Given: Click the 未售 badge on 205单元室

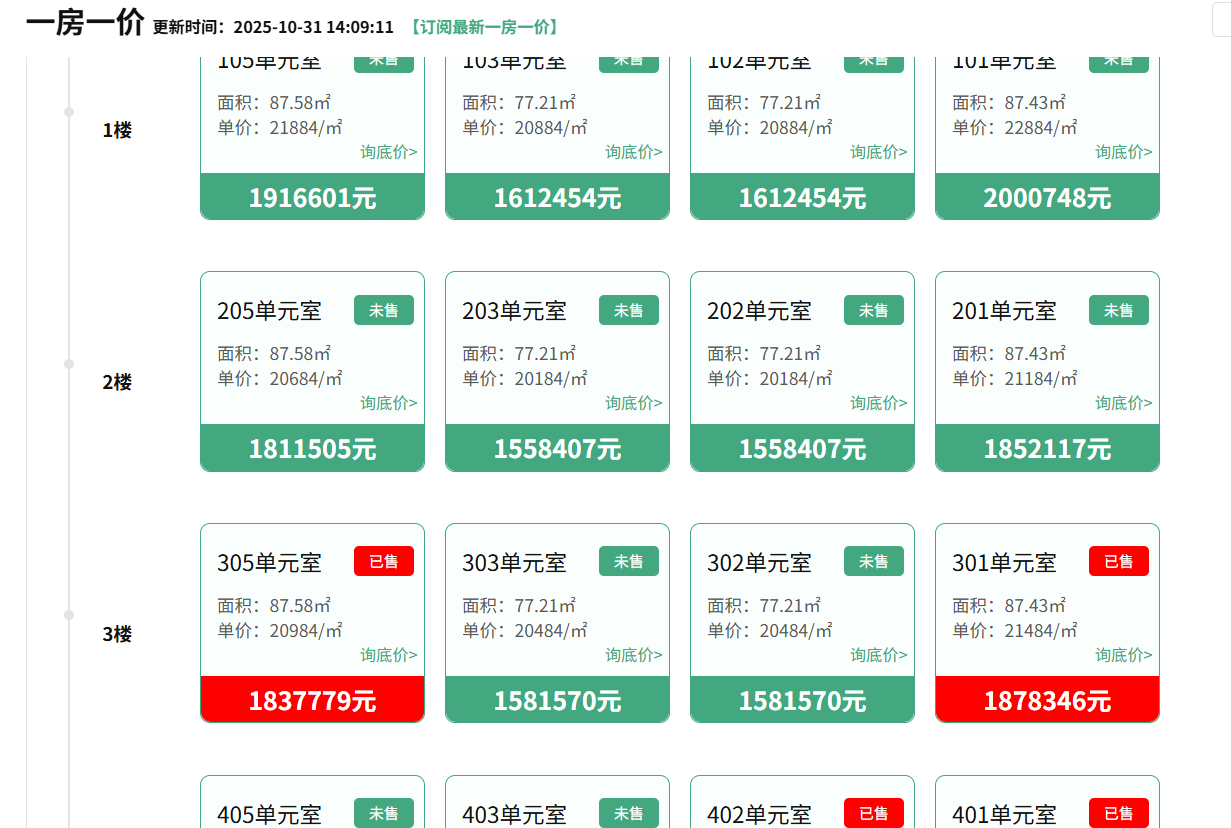Looking at the screenshot, I should tap(383, 310).
